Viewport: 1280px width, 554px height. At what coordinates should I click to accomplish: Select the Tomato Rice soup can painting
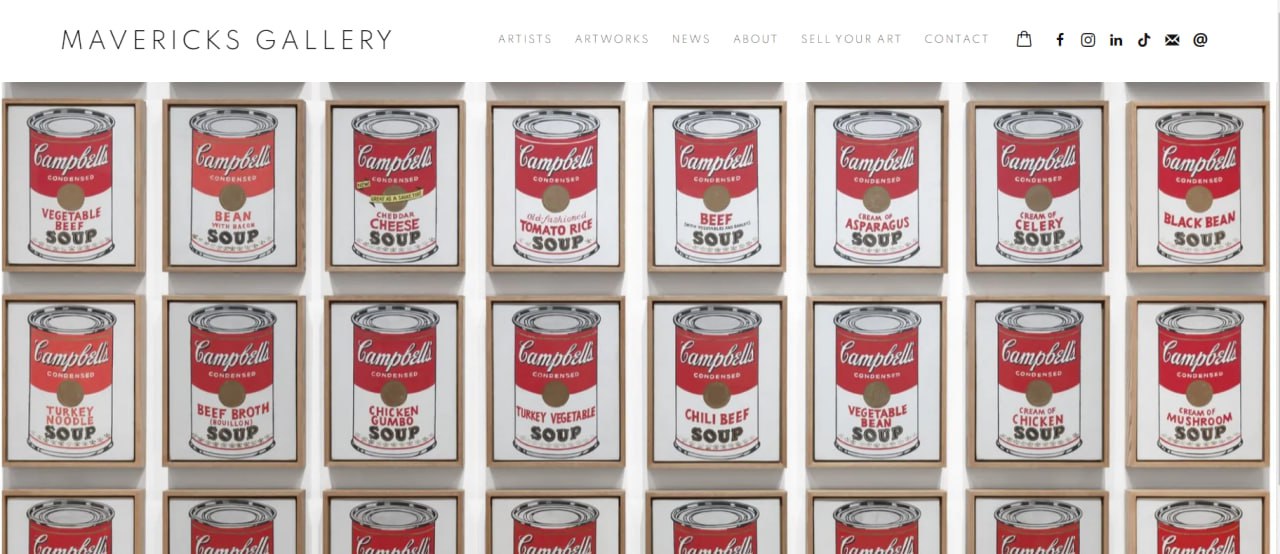click(555, 185)
